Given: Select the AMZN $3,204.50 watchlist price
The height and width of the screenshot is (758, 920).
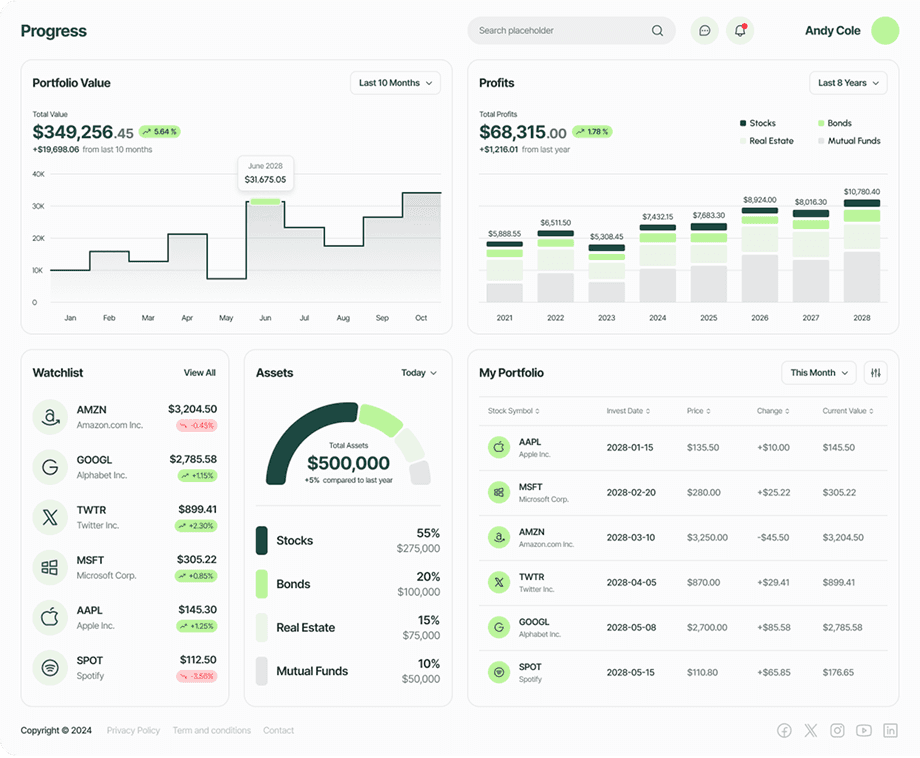Looking at the screenshot, I should pyautogui.click(x=192, y=409).
